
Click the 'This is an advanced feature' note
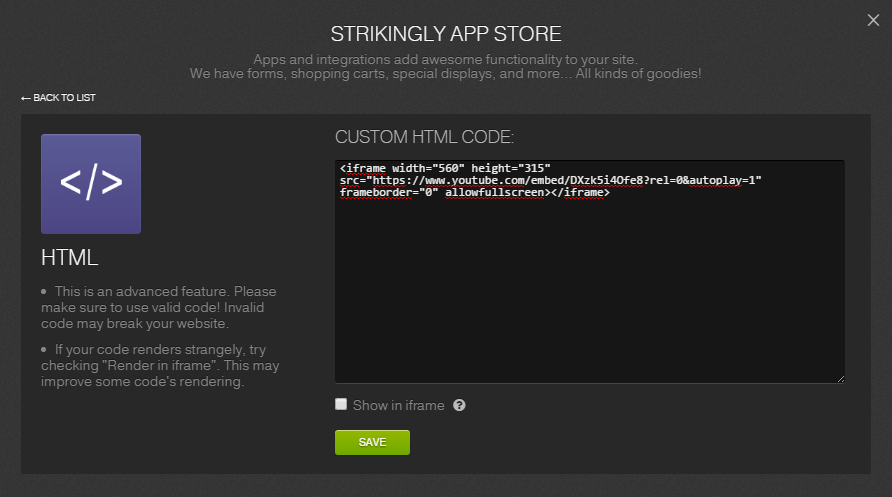click(159, 307)
